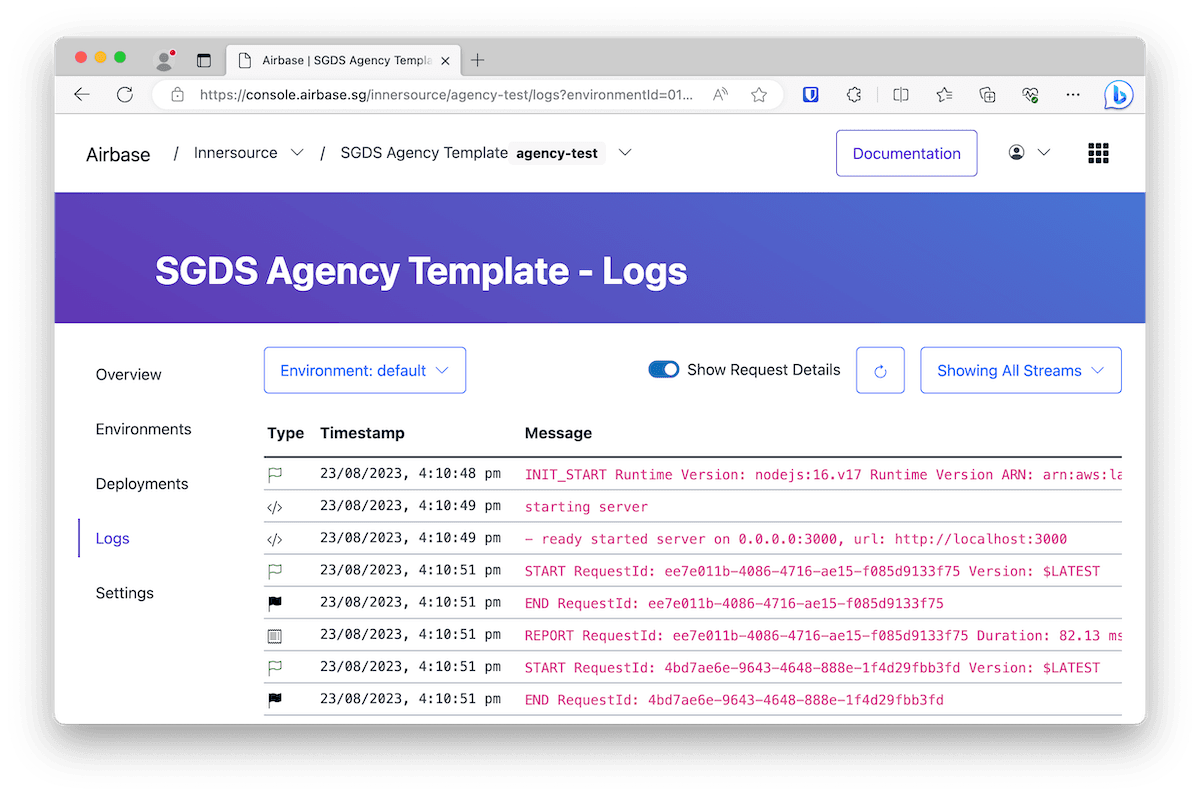This screenshot has height=796, width=1200.
Task: Click the code icon on ready started server row
Action: click(x=275, y=539)
